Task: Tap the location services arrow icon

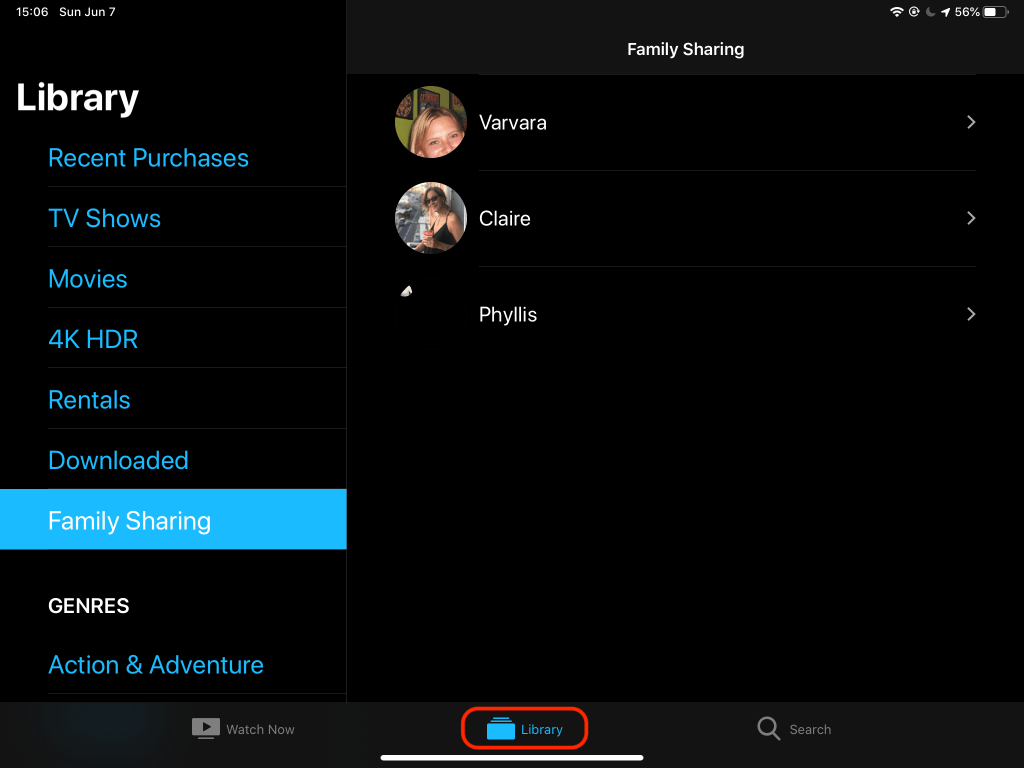Action: (945, 12)
